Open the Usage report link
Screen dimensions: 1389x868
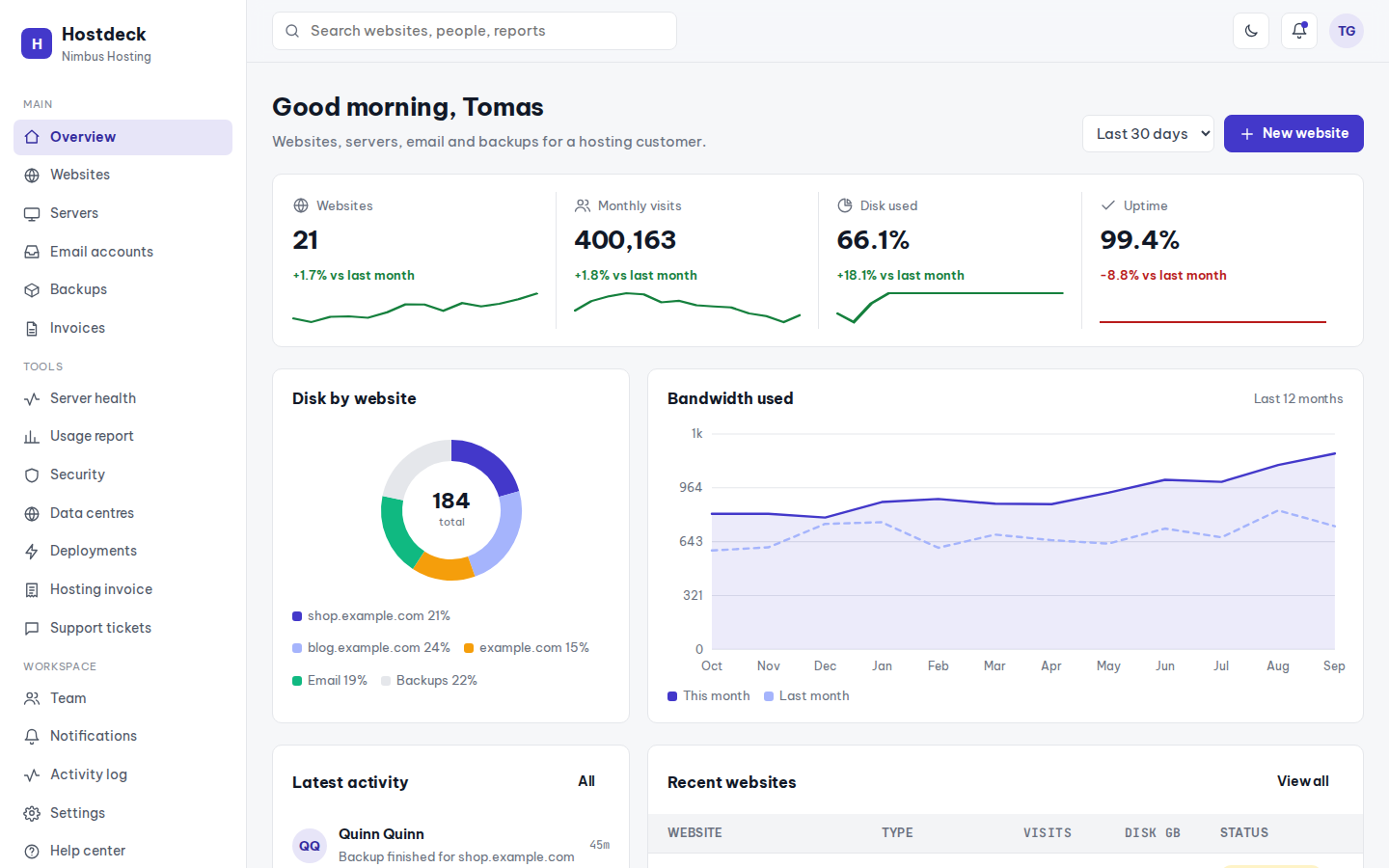123,436
